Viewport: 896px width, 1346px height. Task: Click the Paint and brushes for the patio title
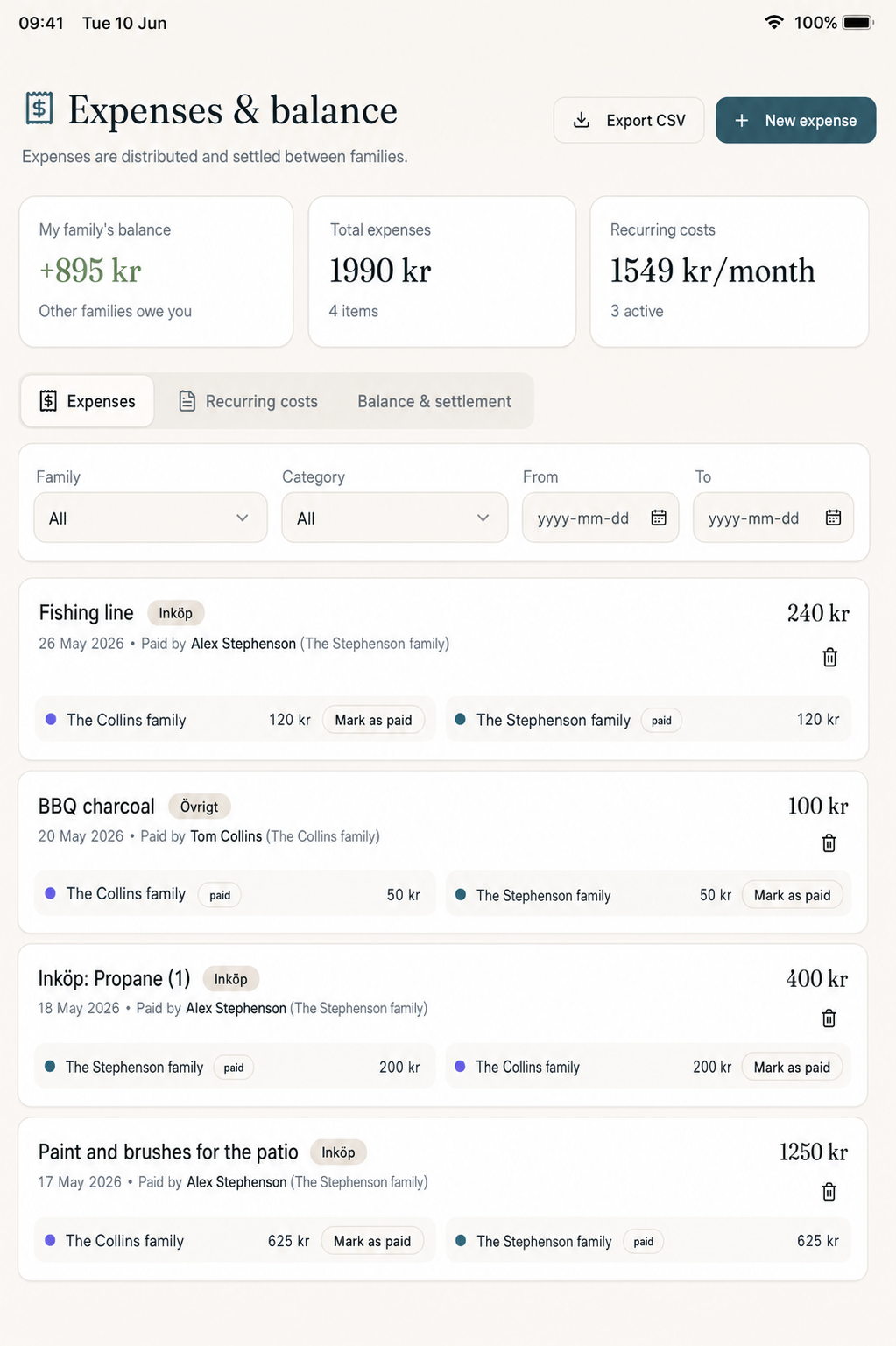[x=168, y=1152]
